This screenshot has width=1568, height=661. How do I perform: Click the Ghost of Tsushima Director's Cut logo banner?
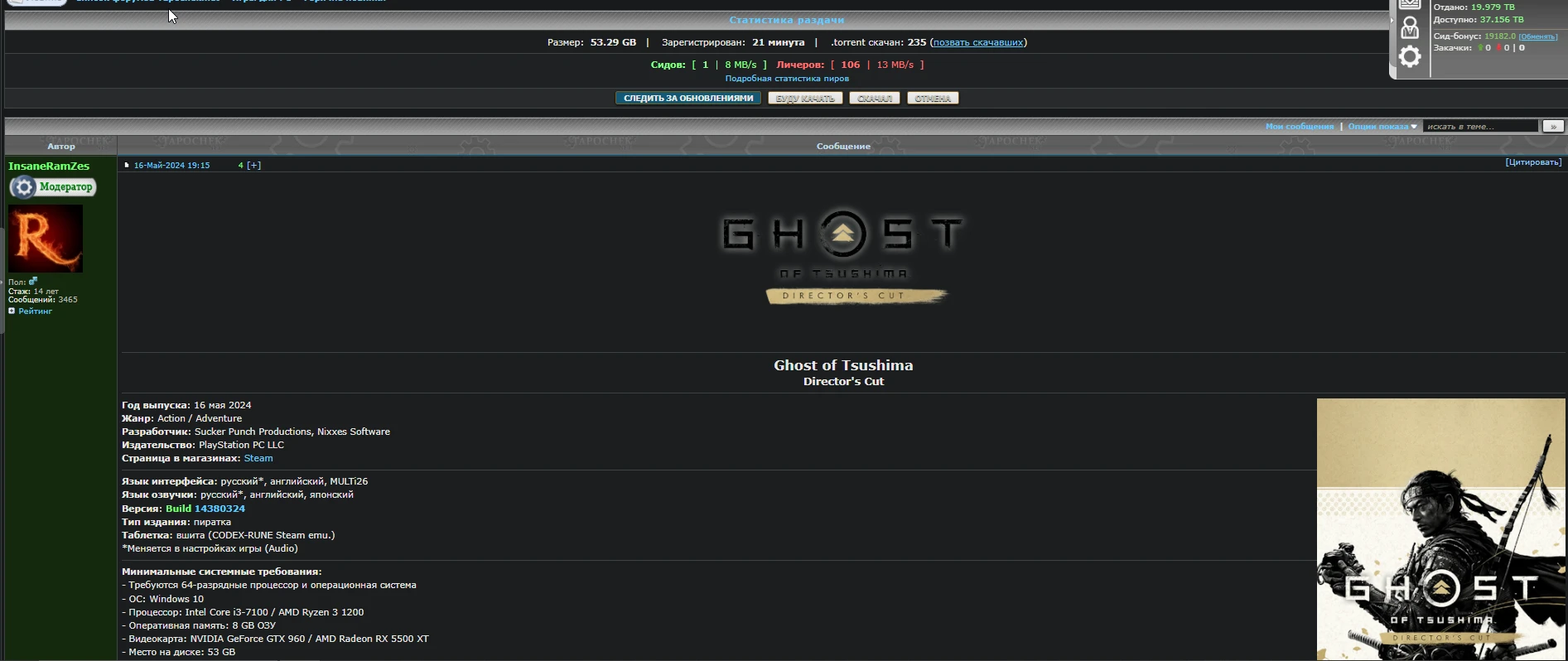click(x=843, y=258)
